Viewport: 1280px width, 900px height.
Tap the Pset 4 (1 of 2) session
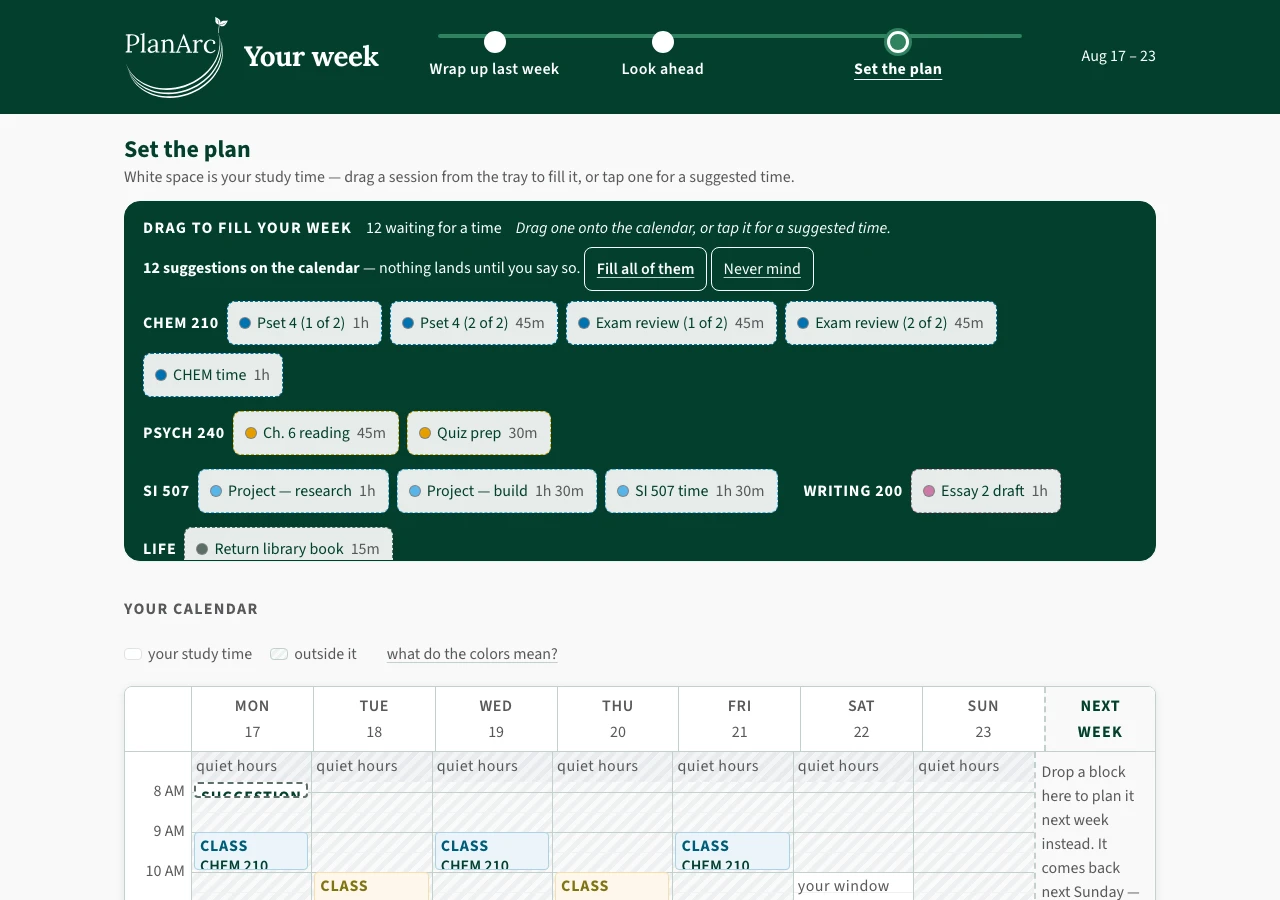pos(304,323)
